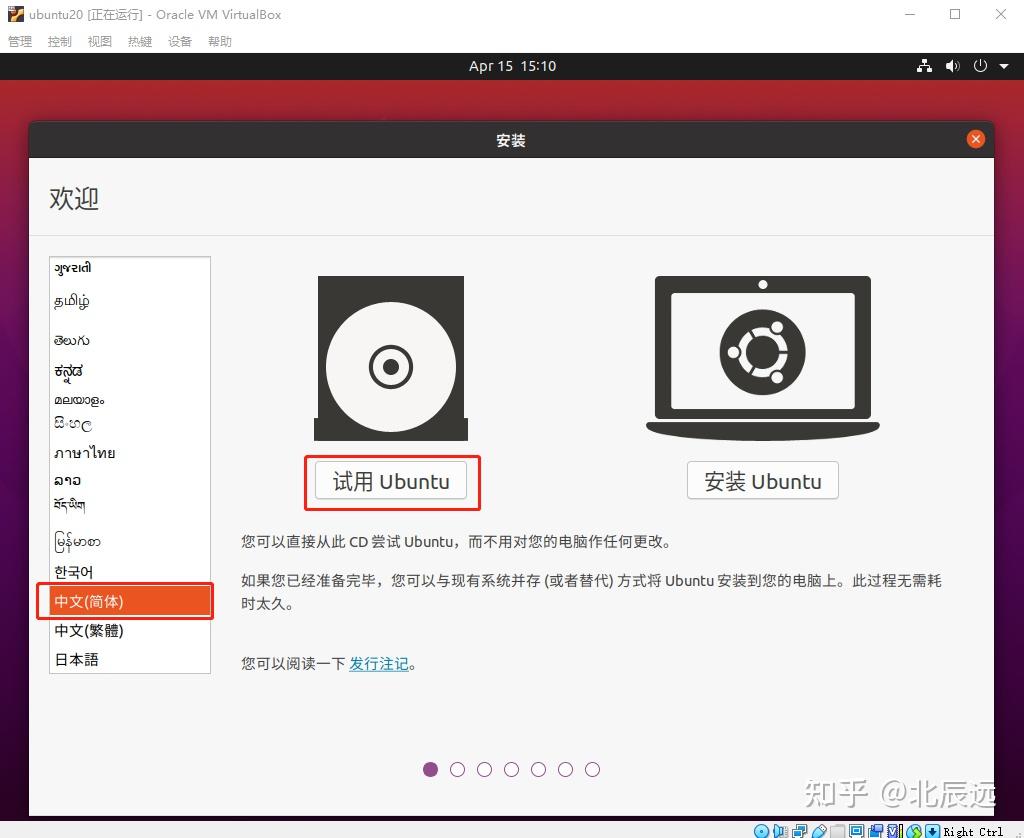1024x838 pixels.
Task: Click the audio status bar icon
Action: (780, 831)
